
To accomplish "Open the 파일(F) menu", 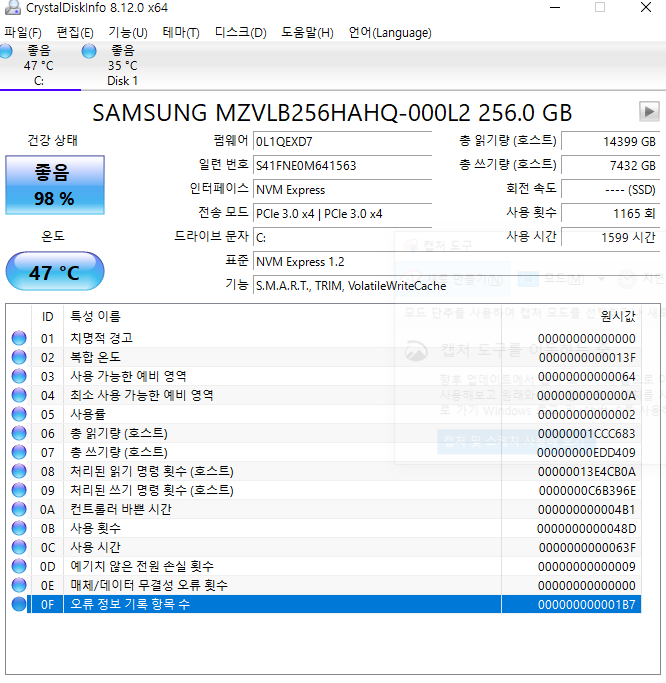I will tap(23, 33).
